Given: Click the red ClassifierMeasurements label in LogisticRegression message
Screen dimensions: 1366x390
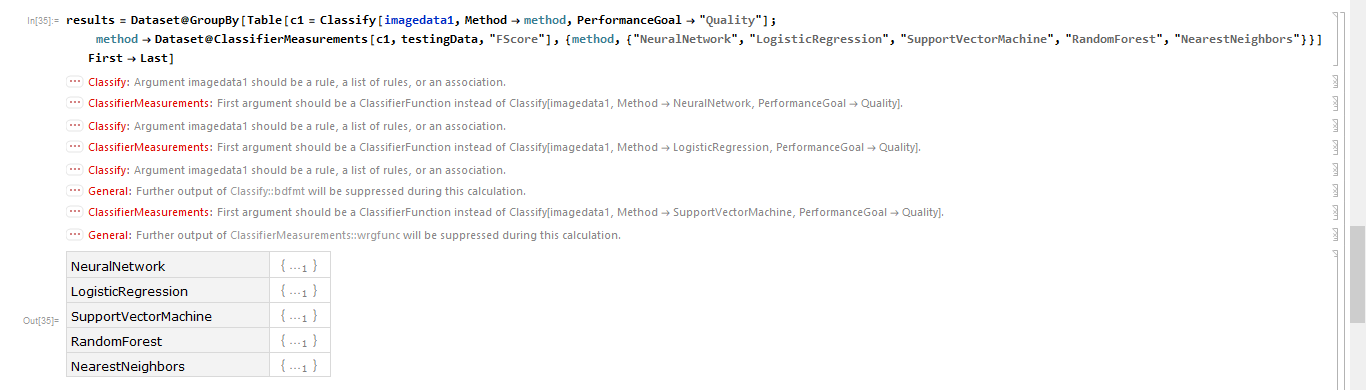Looking at the screenshot, I should (150, 148).
